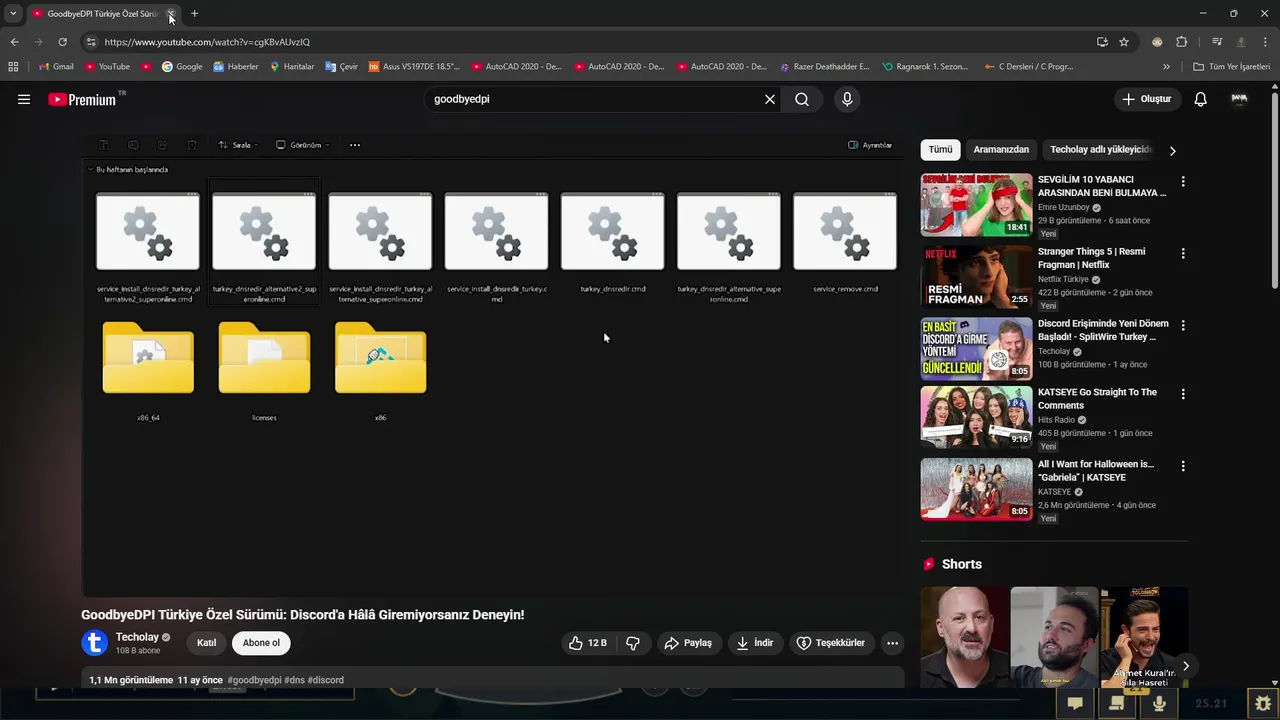
Task: Open options for the Emre Uzunboy video
Action: click(x=1183, y=181)
